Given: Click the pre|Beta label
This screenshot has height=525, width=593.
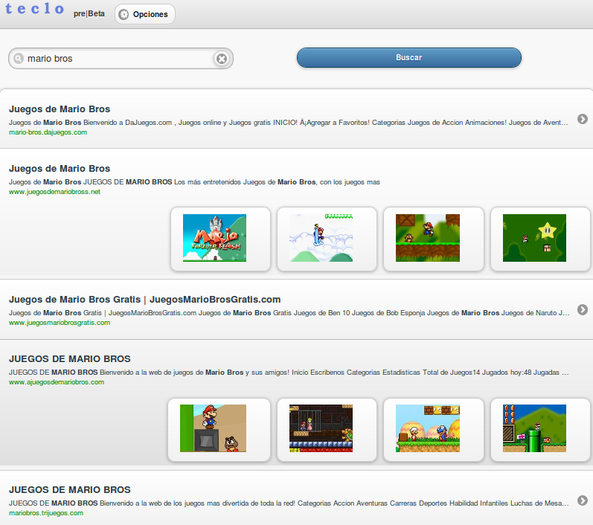Looking at the screenshot, I should pyautogui.click(x=89, y=14).
